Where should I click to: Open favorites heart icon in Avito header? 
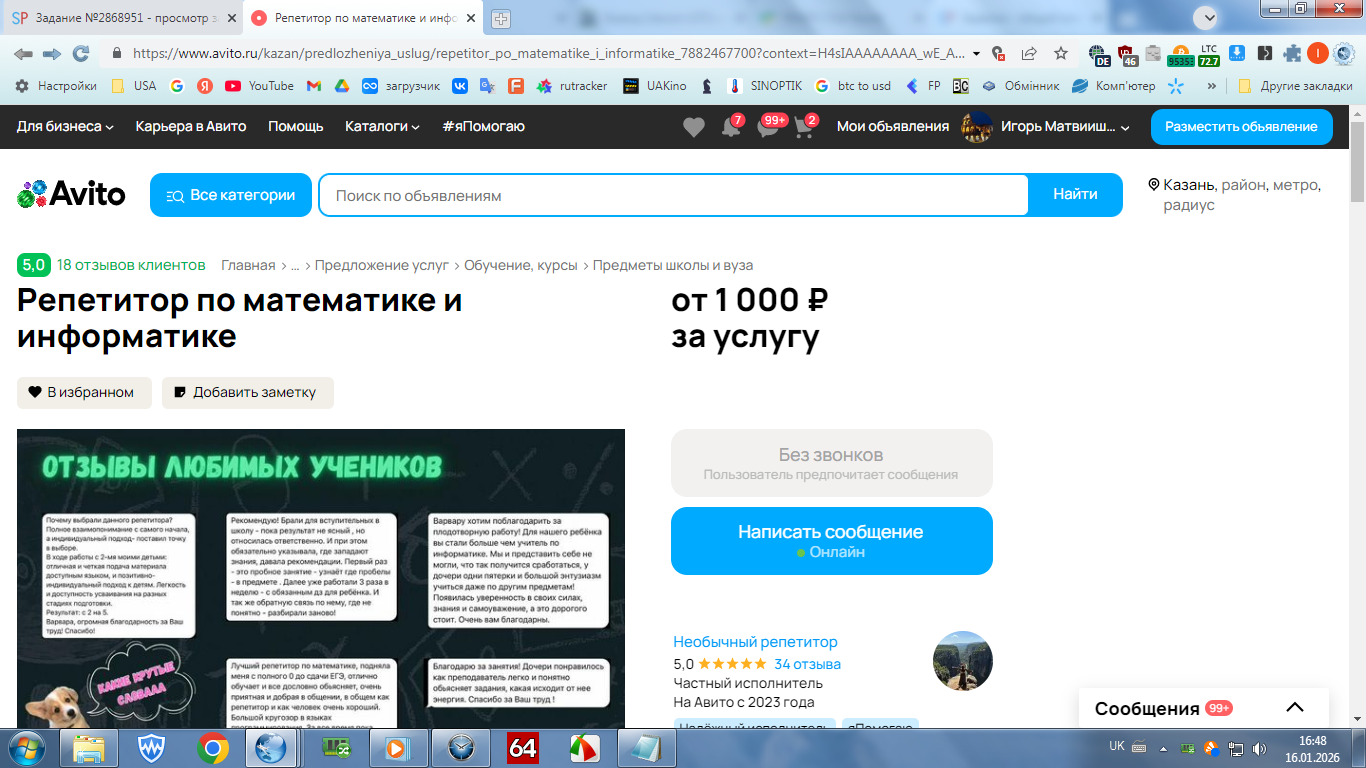[x=694, y=127]
